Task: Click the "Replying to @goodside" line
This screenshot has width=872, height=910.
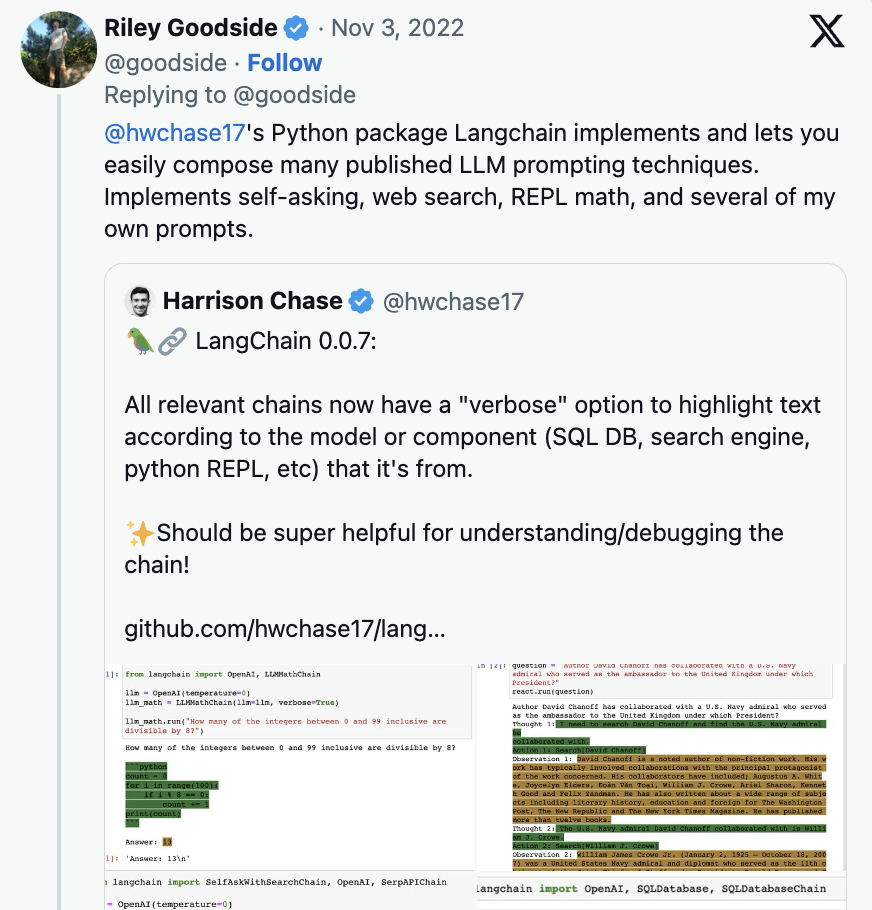Action: [x=230, y=95]
